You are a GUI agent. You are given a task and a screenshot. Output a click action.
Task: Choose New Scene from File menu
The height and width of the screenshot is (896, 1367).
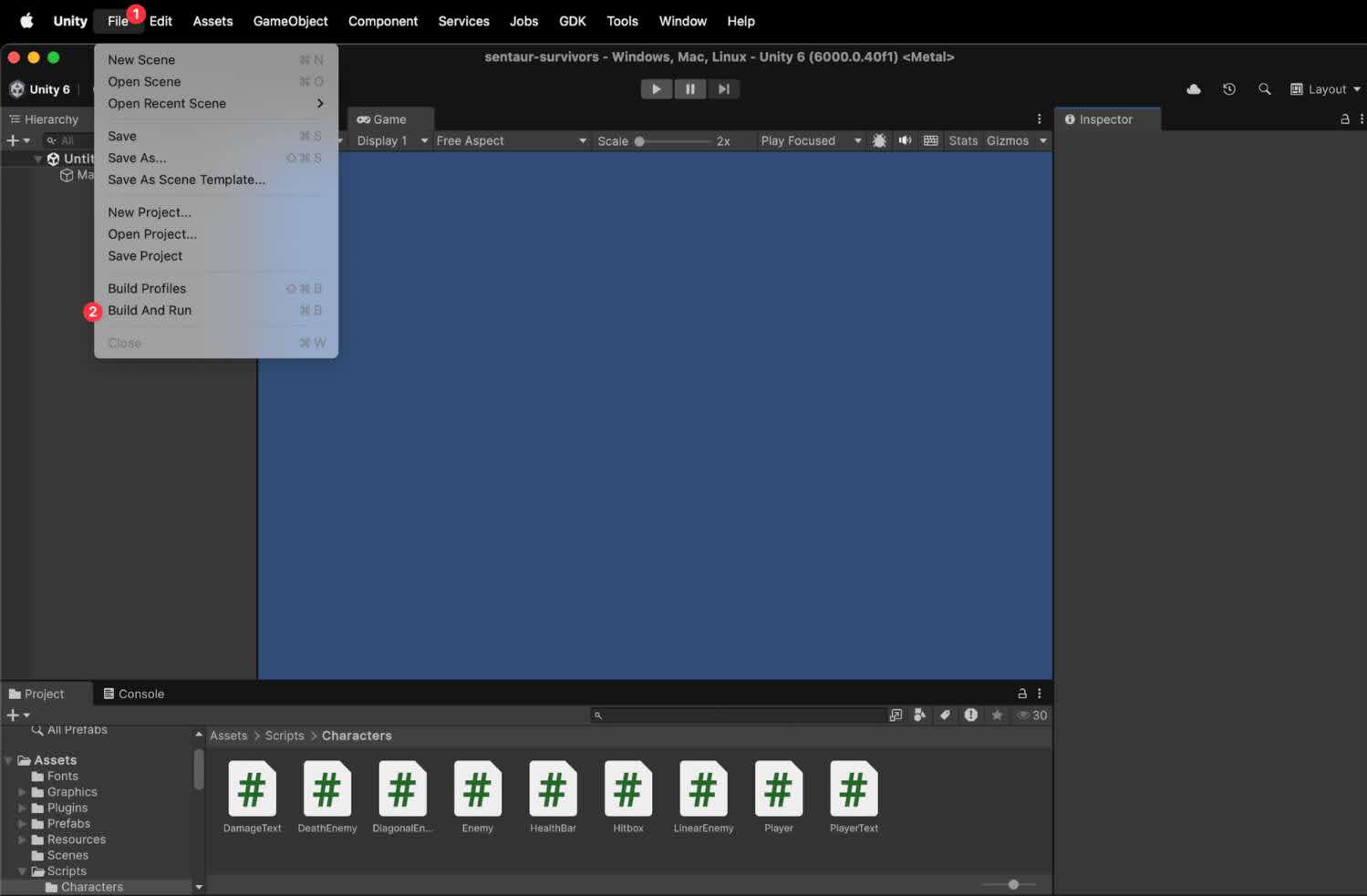click(216, 59)
